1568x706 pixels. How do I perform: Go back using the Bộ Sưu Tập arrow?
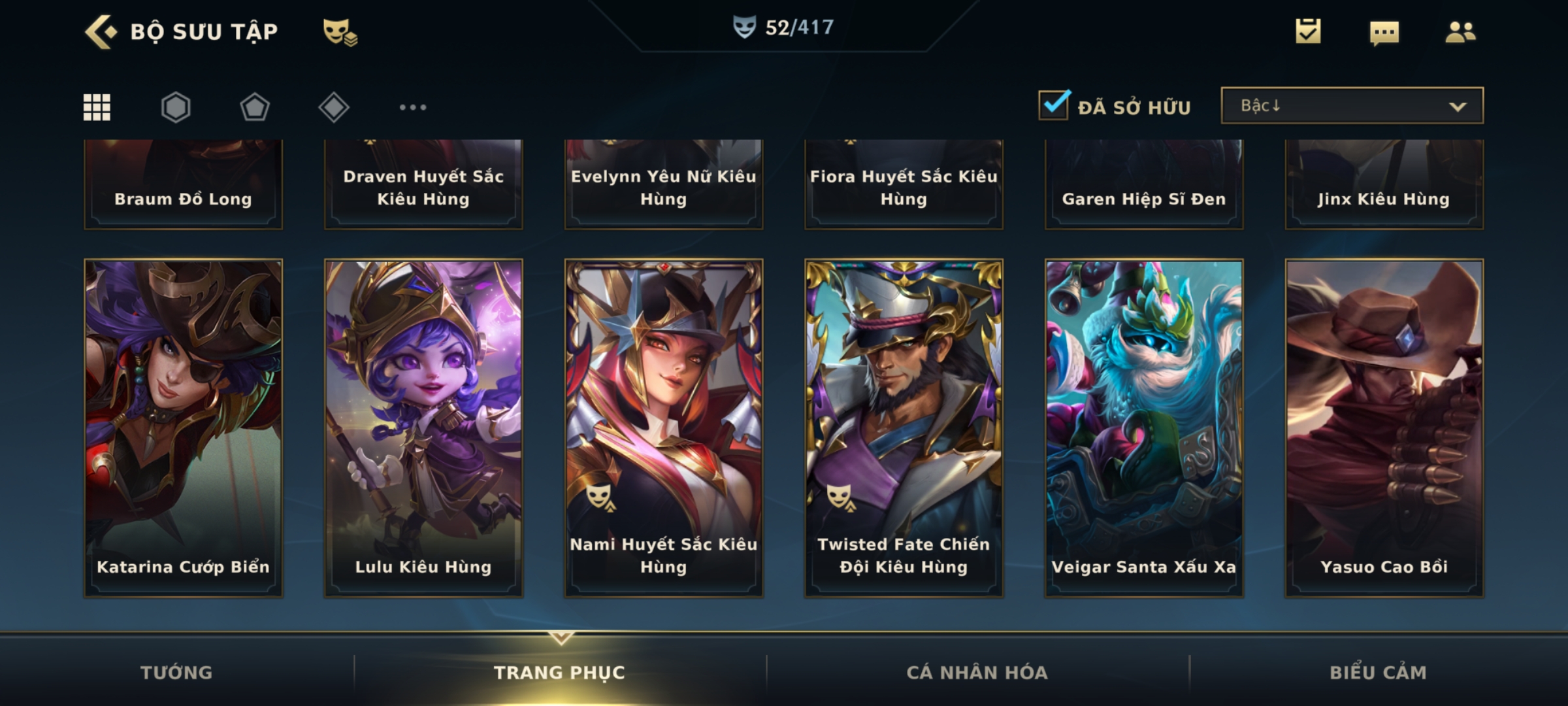tap(101, 32)
